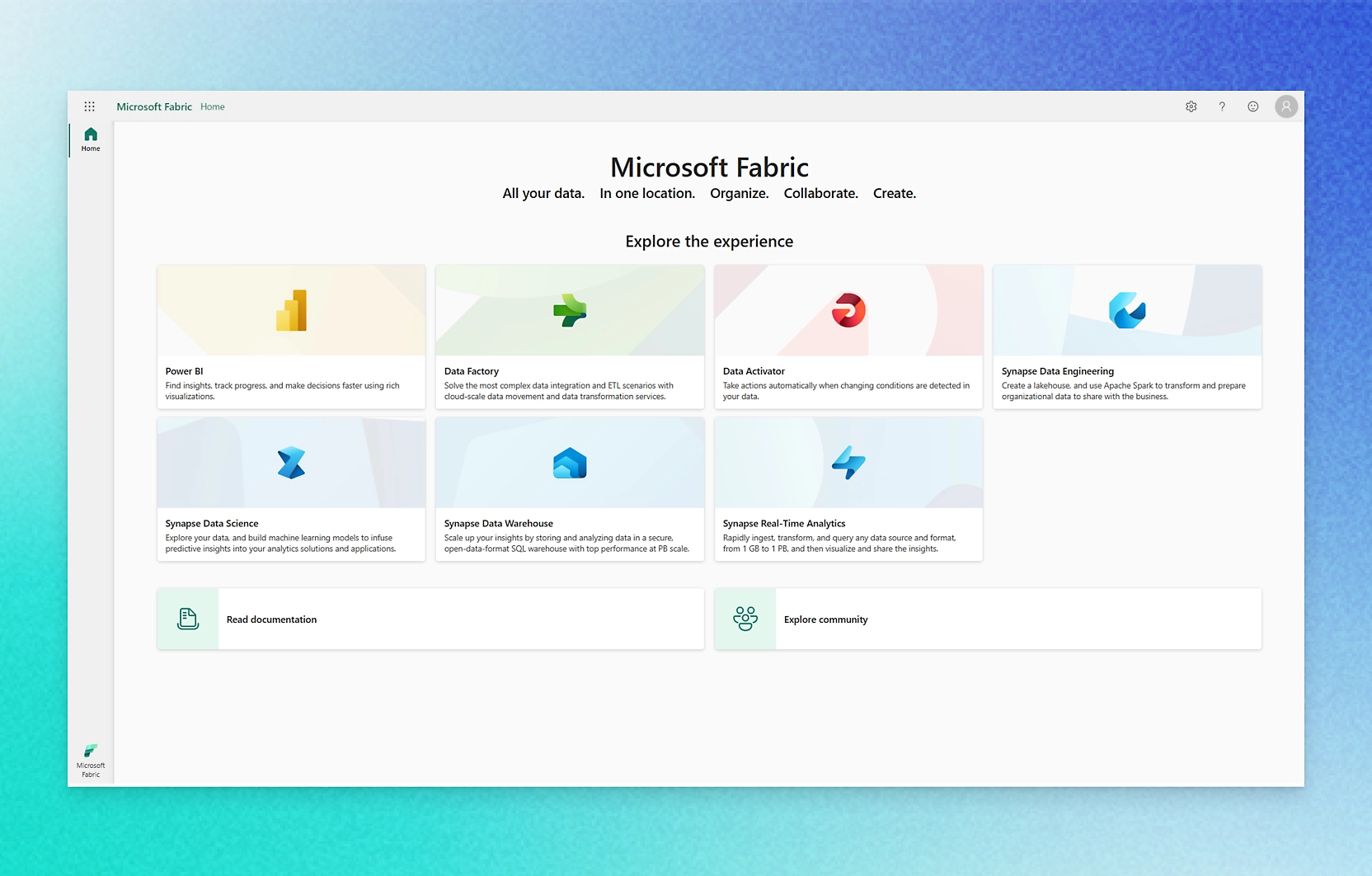The image size is (1372, 876).
Task: Open the Power BI card title
Action: pos(184,371)
